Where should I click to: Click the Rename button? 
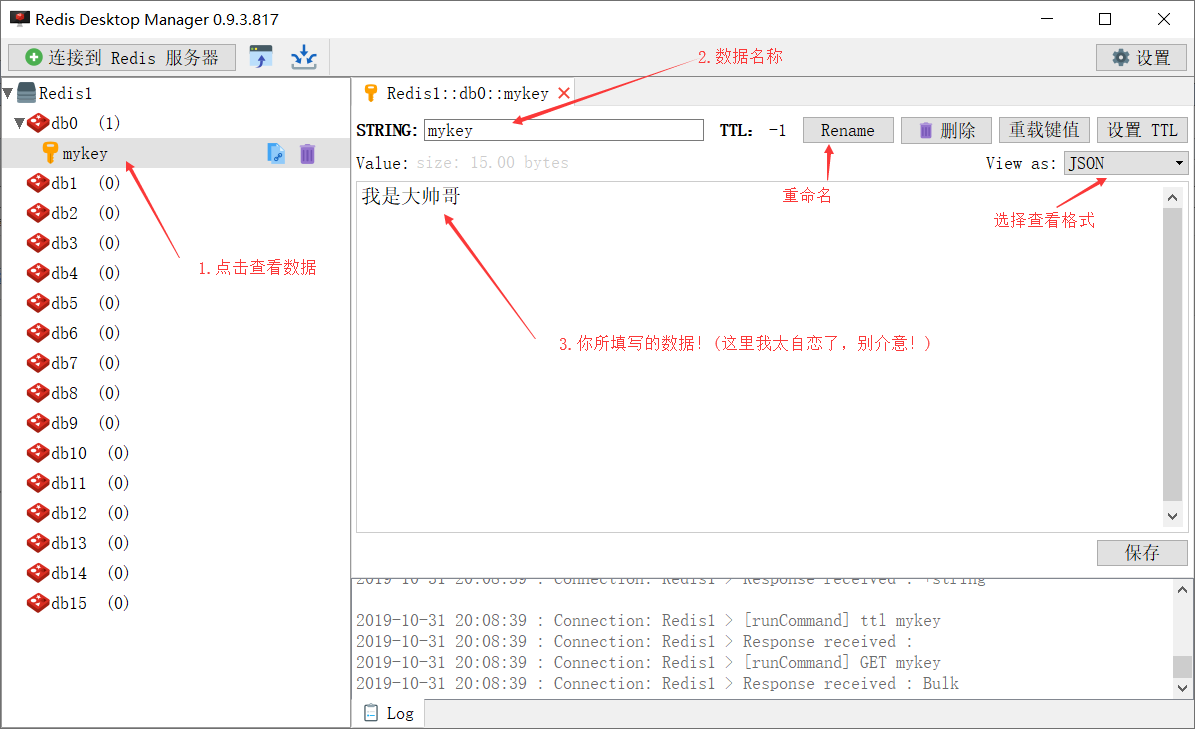[x=847, y=130]
